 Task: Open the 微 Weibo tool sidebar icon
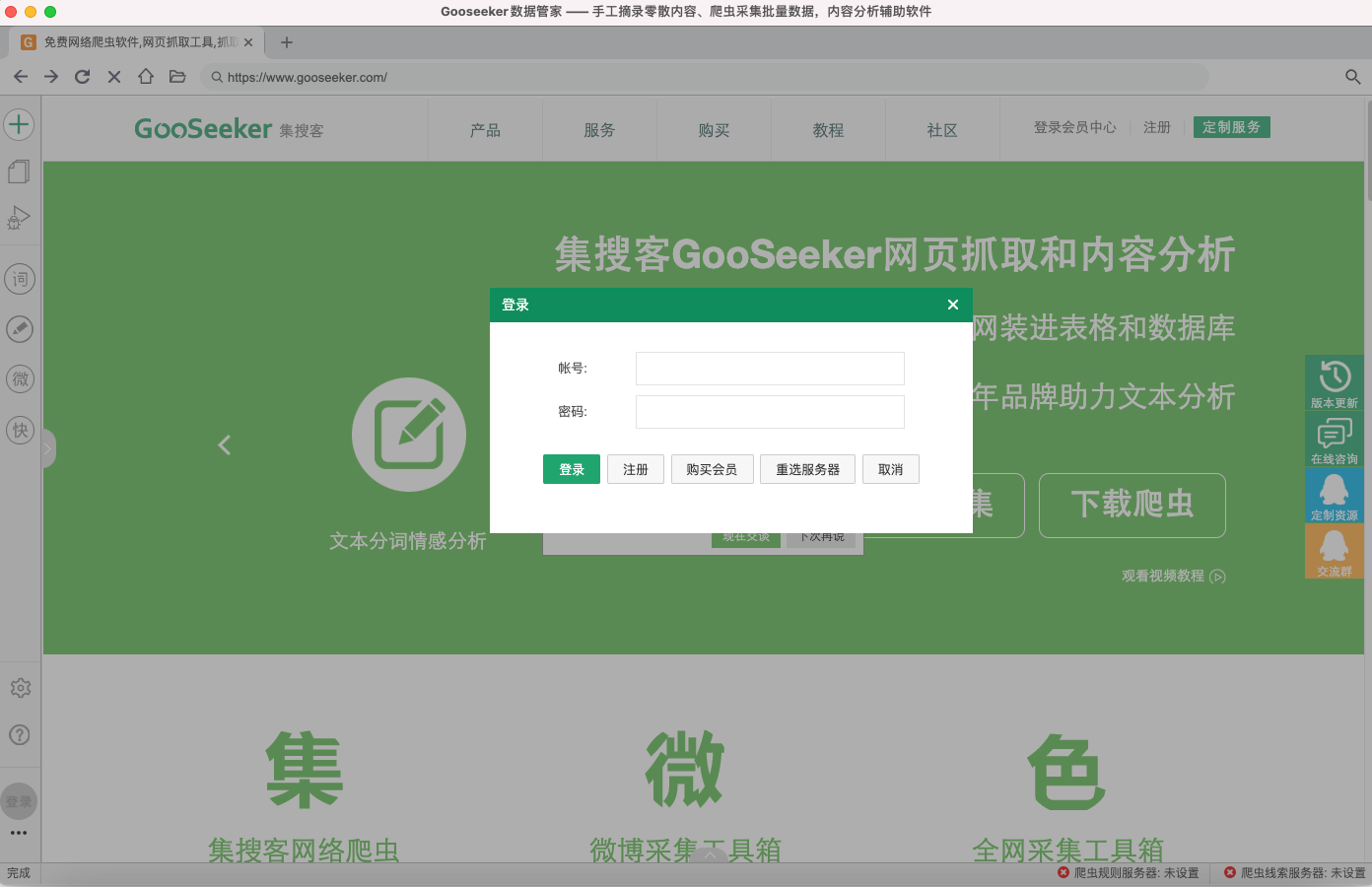tap(20, 379)
